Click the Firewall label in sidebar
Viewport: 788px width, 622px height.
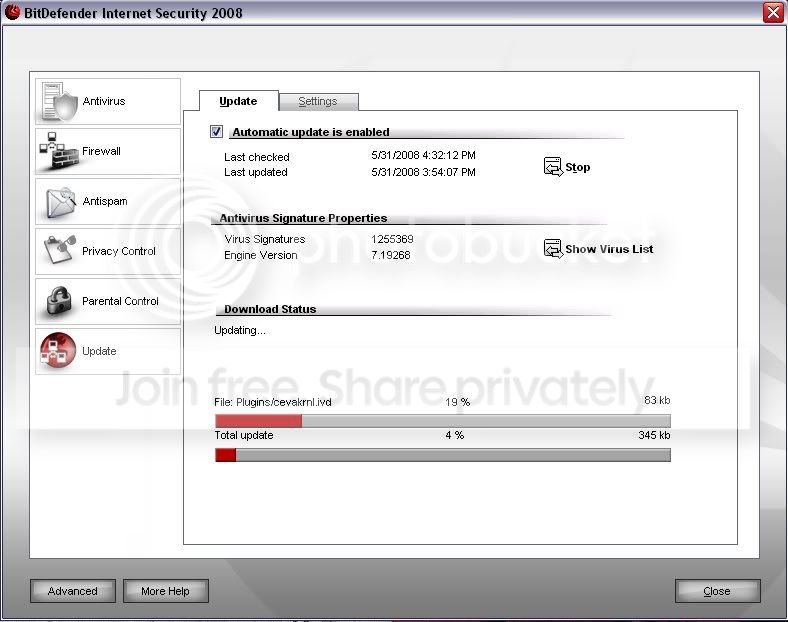pyautogui.click(x=101, y=151)
